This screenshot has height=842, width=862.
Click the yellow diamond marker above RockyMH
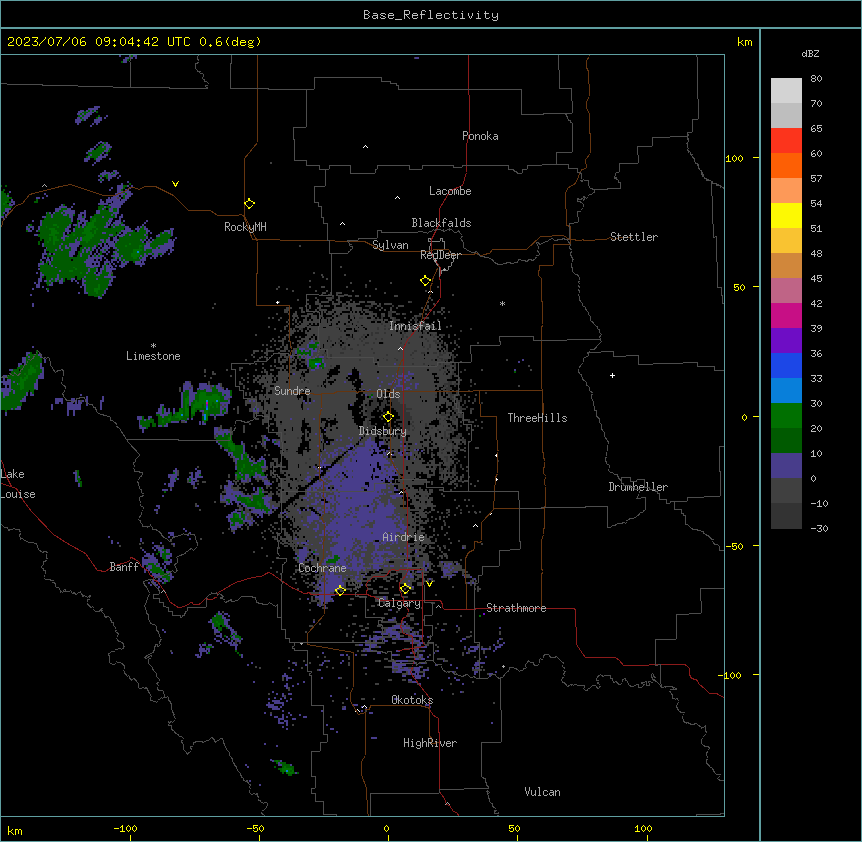[249, 203]
